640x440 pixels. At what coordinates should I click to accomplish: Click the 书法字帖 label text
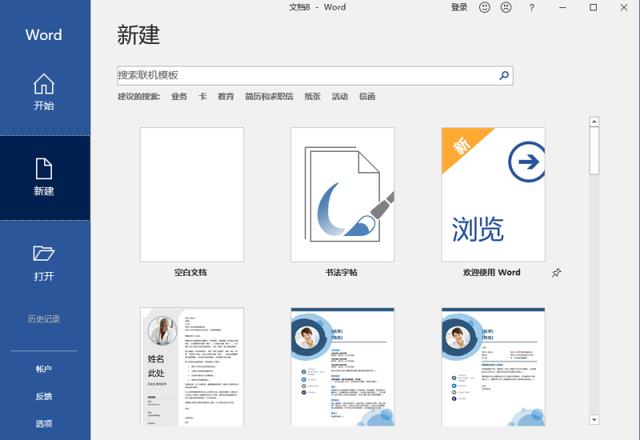pyautogui.click(x=341, y=272)
